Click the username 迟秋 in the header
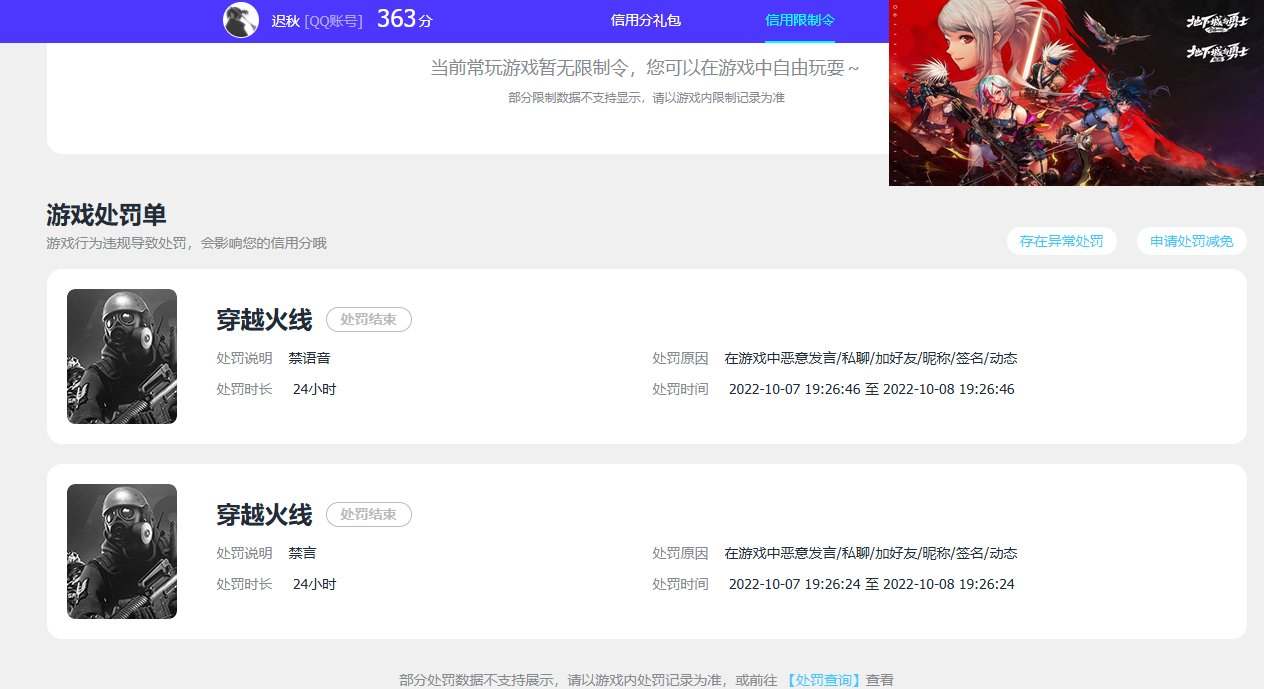This screenshot has height=689, width=1264. [x=285, y=20]
